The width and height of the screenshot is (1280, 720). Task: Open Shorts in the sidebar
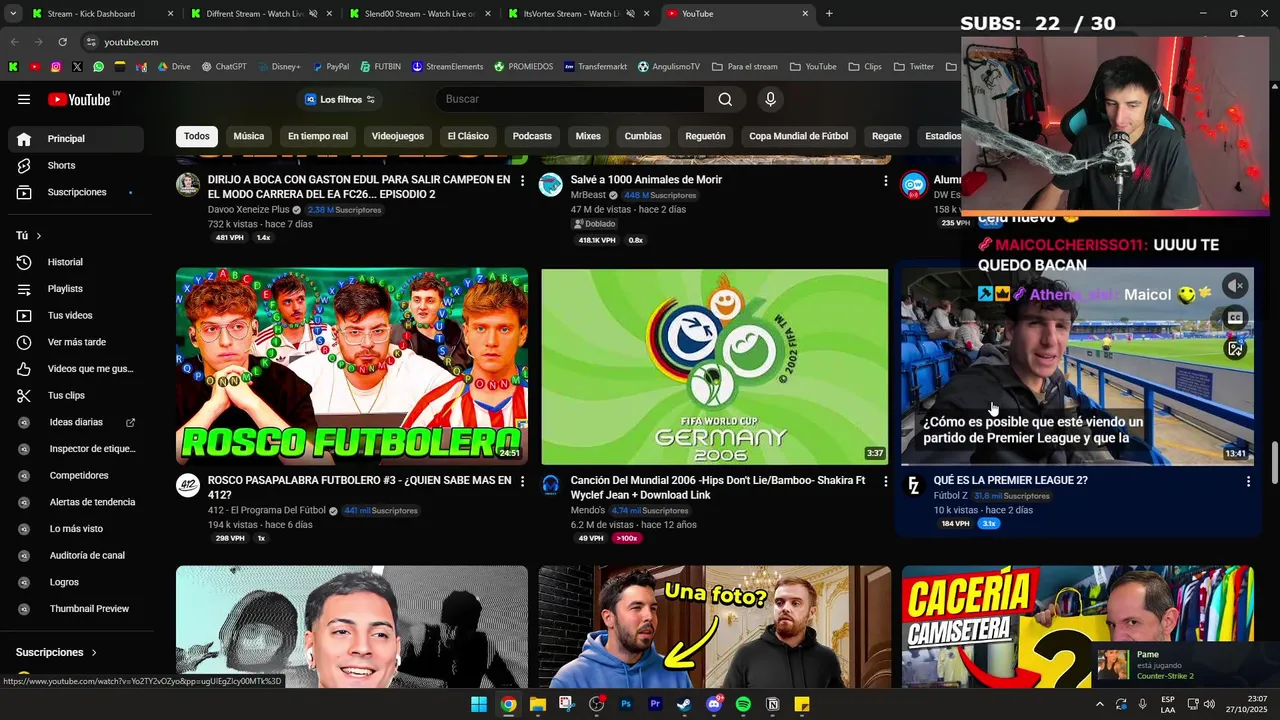75,165
